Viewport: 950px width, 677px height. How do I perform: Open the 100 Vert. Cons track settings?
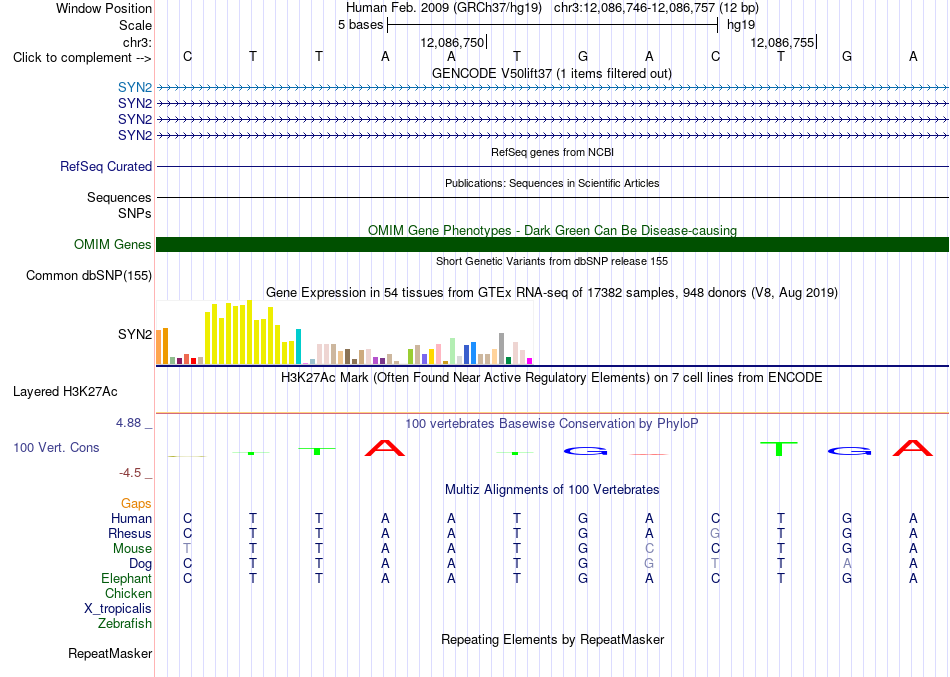click(56, 447)
